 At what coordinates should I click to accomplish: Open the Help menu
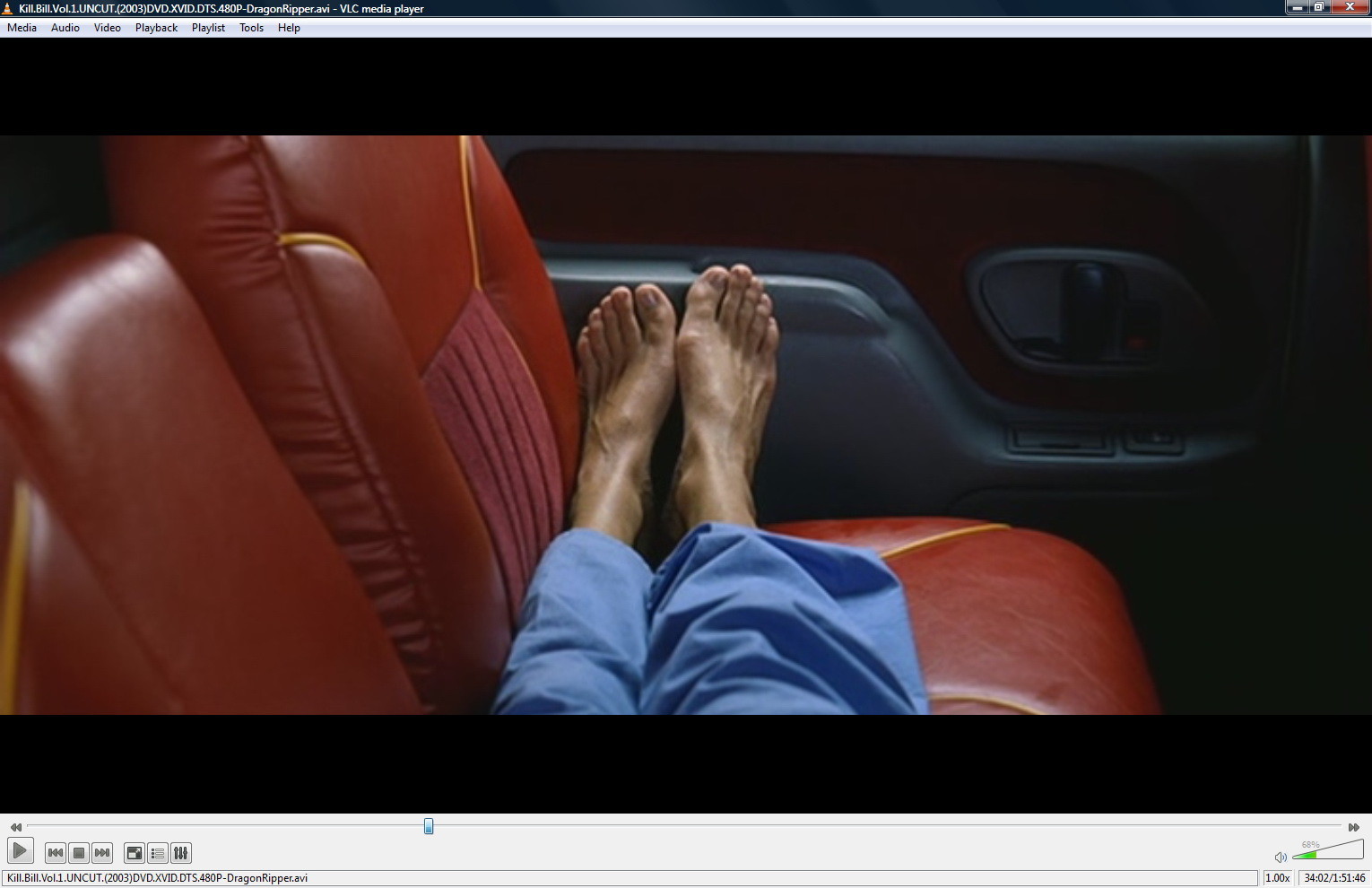[x=289, y=28]
